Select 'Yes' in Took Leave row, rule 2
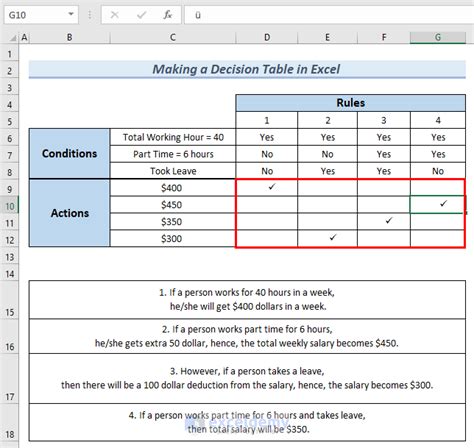This screenshot has width=474, height=448. pyautogui.click(x=327, y=171)
